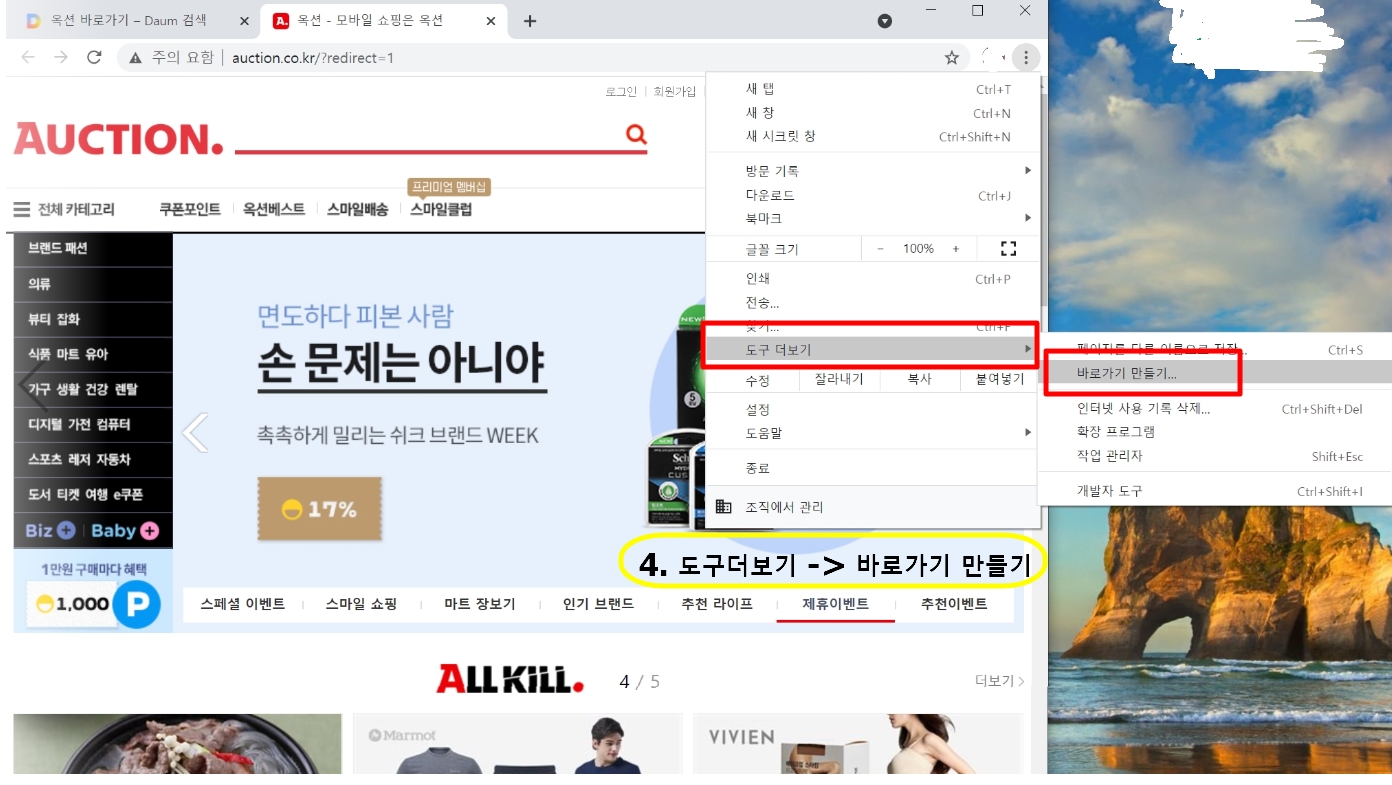Open 다운로드 from the menu
The image size is (1392, 785).
click(x=873, y=195)
